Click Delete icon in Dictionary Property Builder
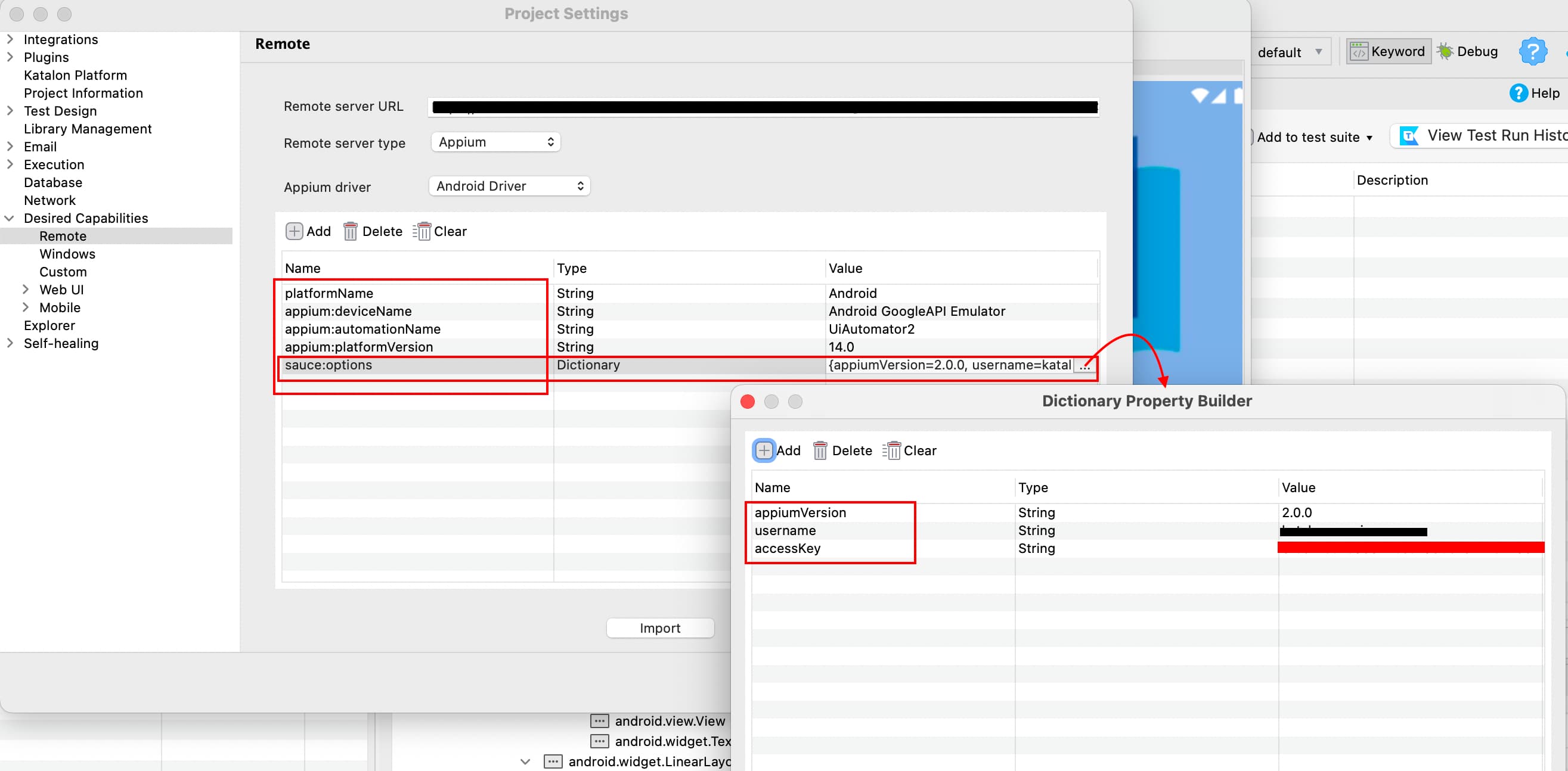This screenshot has height=771, width=1568. [x=820, y=450]
